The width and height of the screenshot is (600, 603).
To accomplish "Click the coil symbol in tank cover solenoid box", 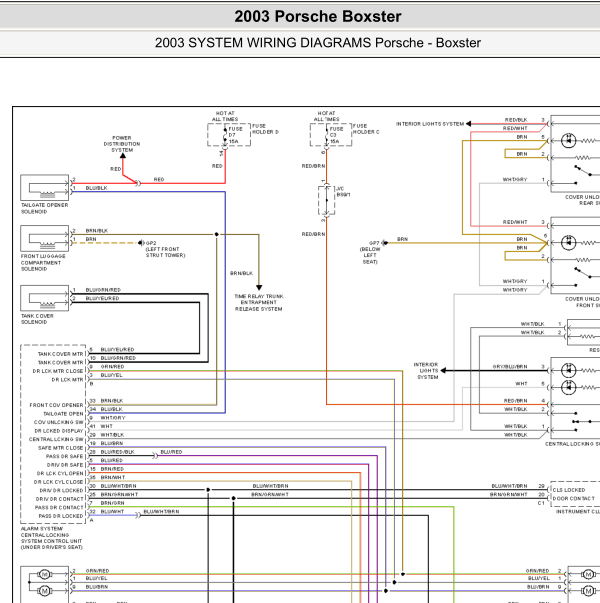I will tap(47, 305).
